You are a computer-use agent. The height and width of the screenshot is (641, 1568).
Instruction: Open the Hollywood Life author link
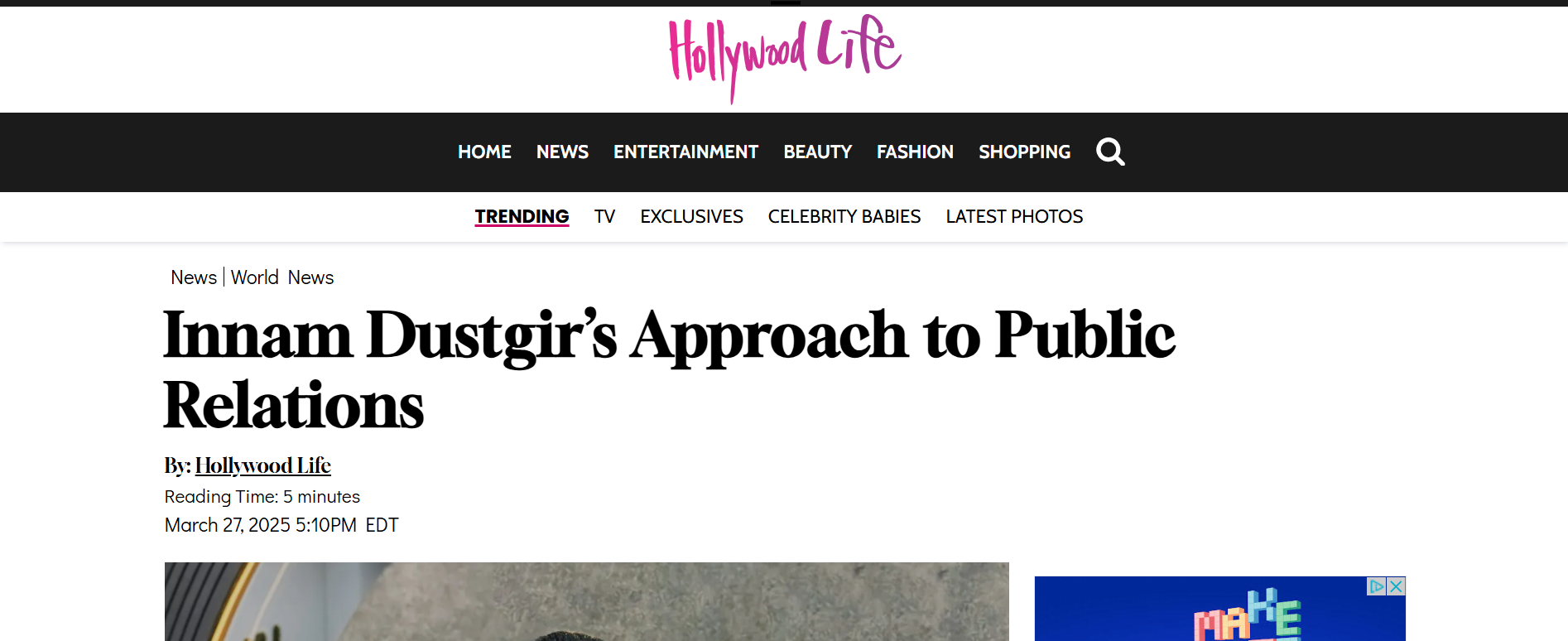click(x=263, y=465)
